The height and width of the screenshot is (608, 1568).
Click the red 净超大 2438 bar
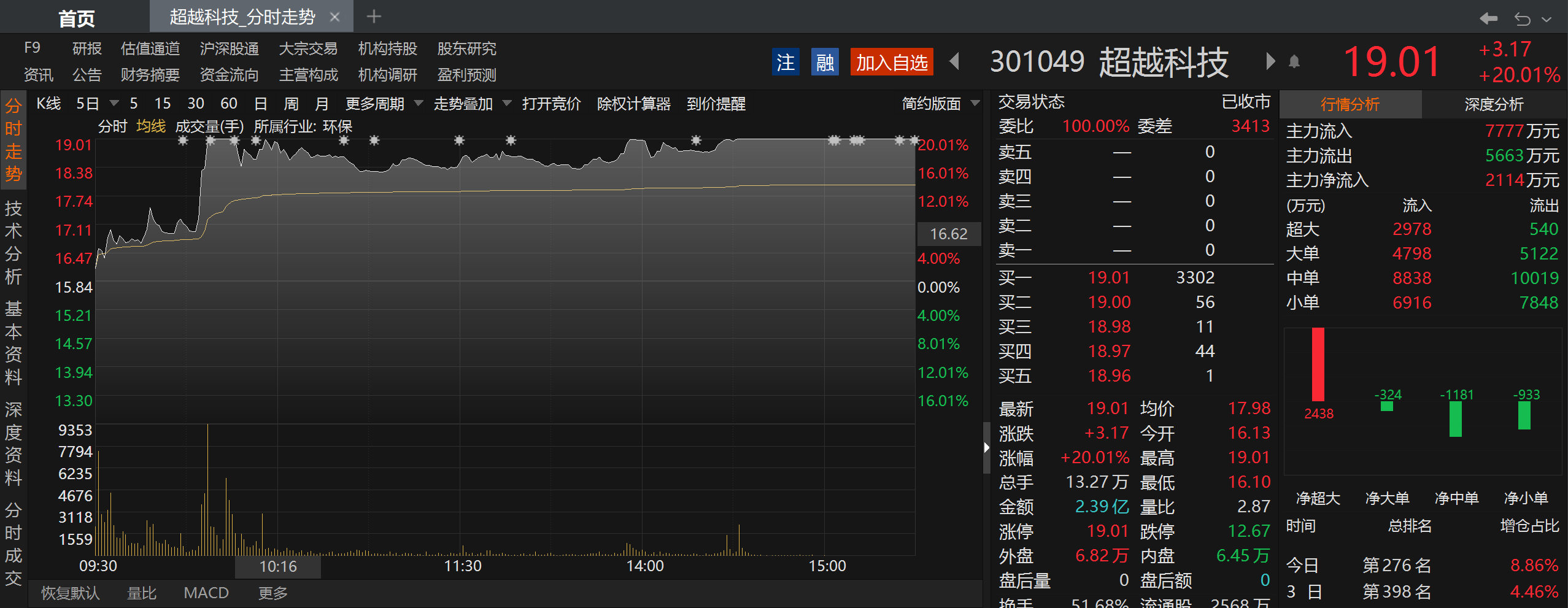click(1318, 364)
